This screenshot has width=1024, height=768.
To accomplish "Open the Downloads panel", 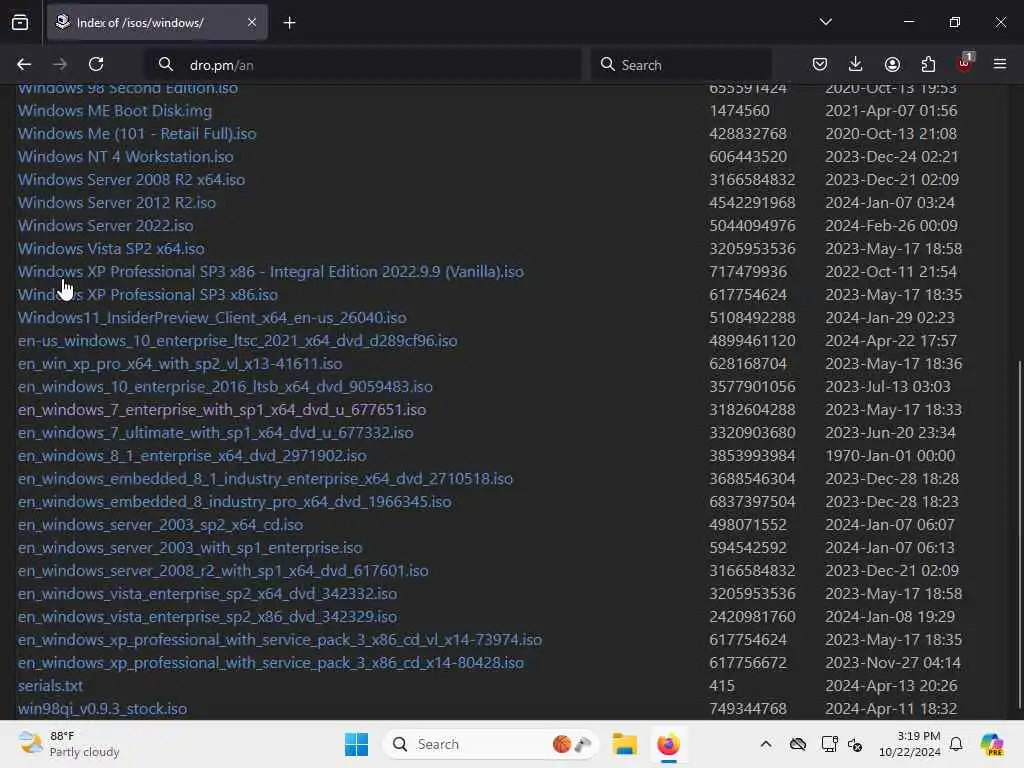I will pyautogui.click(x=856, y=64).
